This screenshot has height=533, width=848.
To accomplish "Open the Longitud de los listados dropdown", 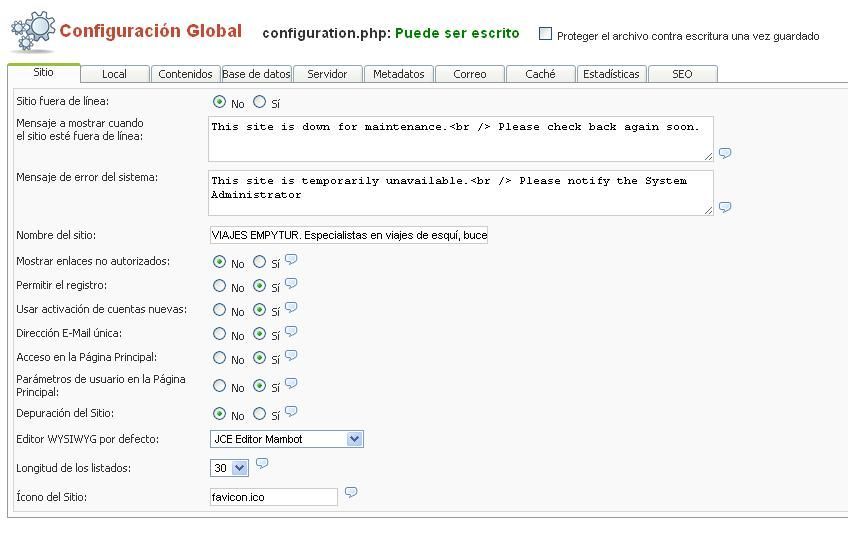I will tap(229, 468).
